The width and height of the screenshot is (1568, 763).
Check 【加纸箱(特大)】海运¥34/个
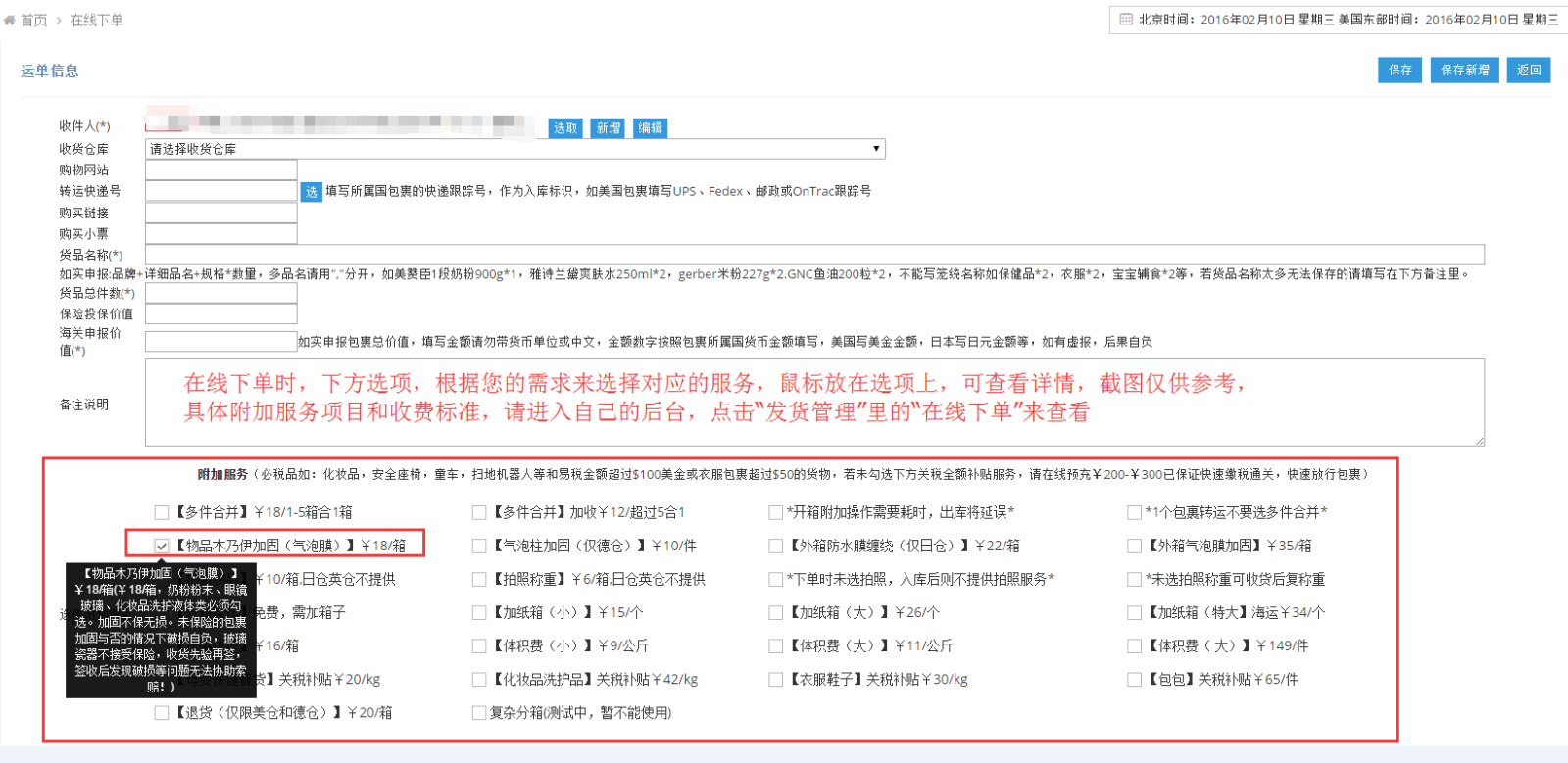1135,612
